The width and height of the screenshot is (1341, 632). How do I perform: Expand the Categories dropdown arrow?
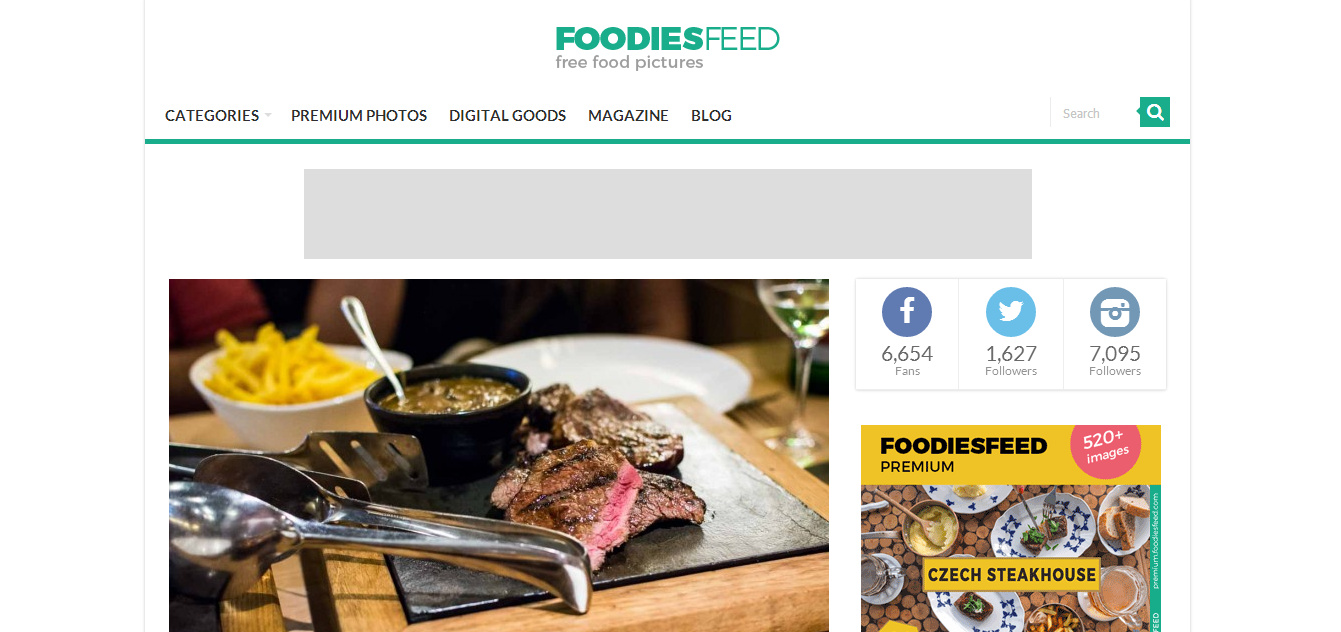(x=268, y=116)
